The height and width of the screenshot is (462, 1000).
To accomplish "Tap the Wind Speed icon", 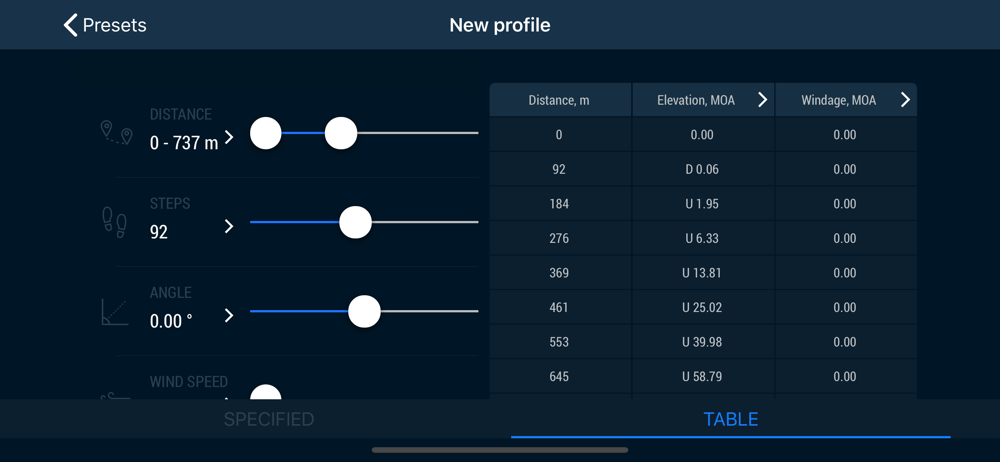I will tap(115, 397).
